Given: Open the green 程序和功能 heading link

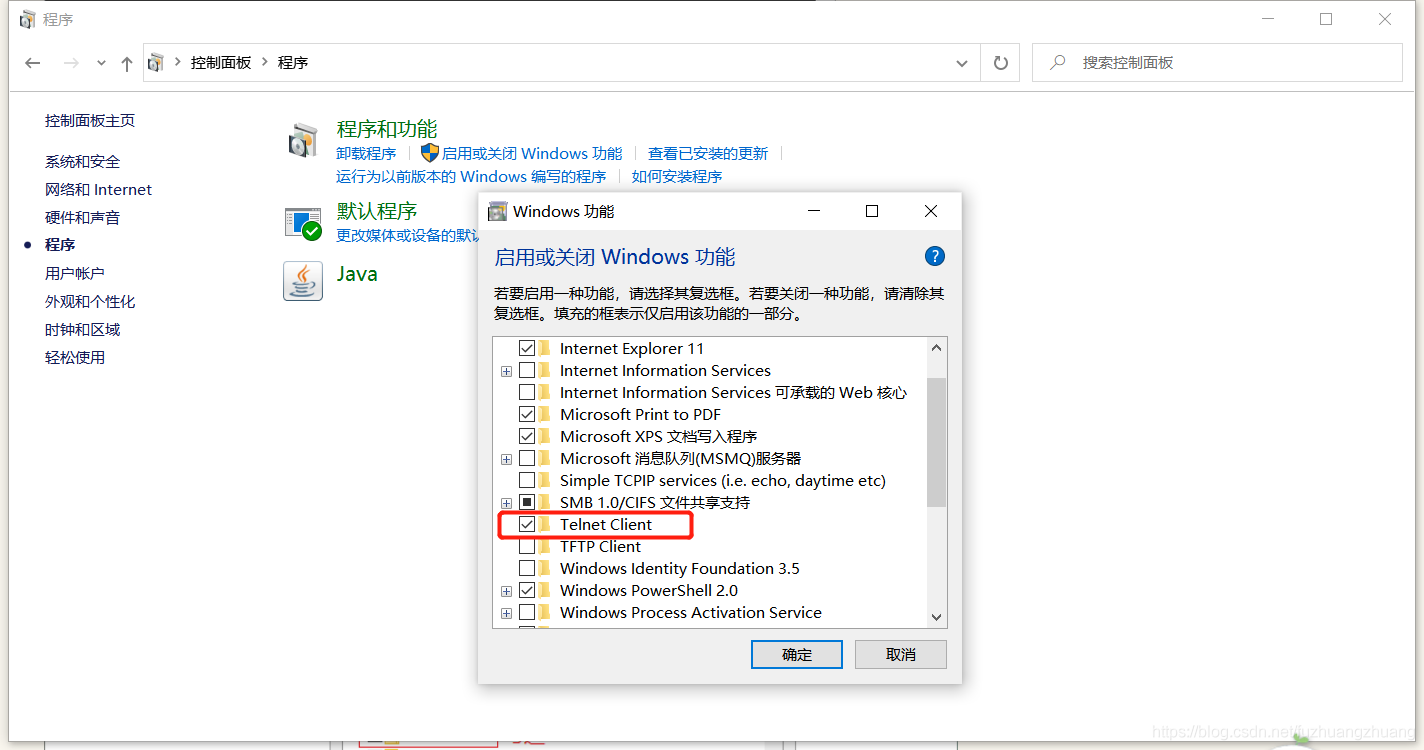Looking at the screenshot, I should tap(387, 129).
